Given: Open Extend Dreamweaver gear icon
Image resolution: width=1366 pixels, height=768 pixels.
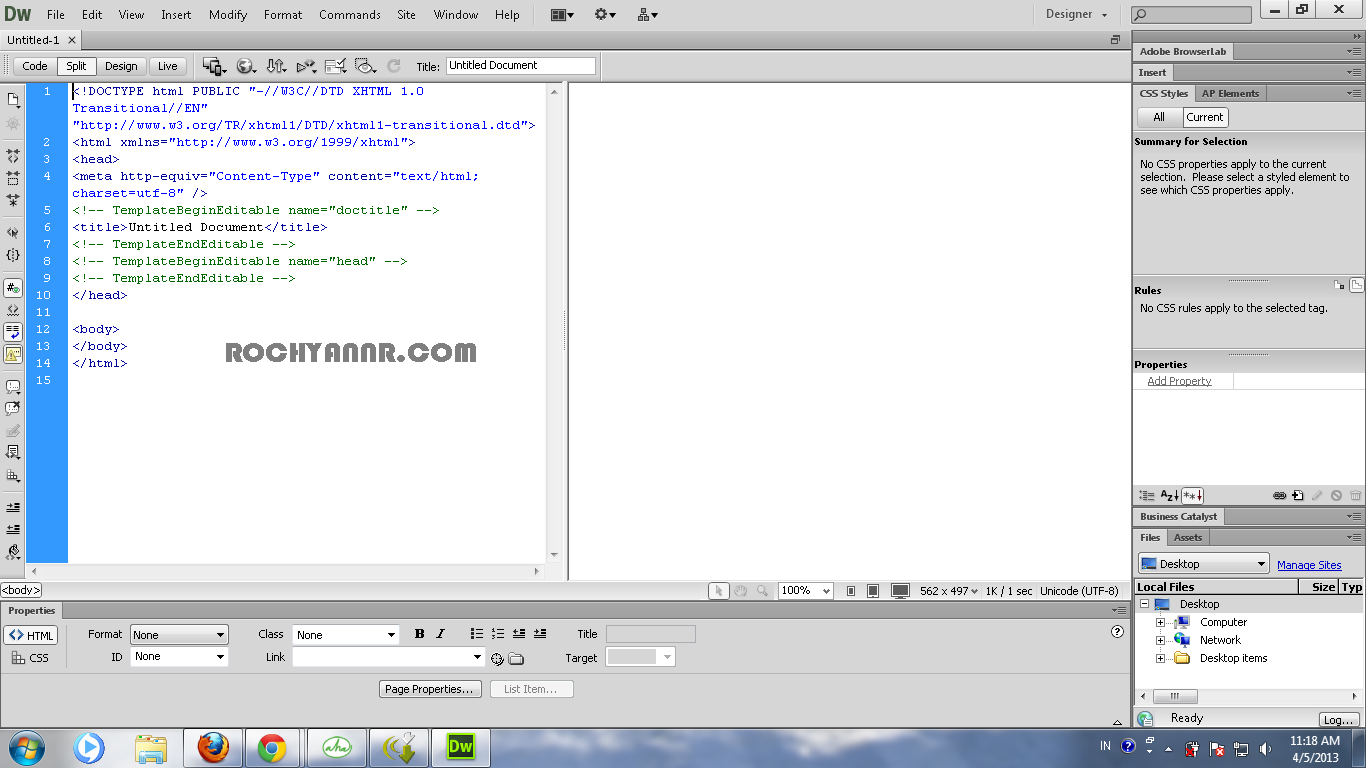Looking at the screenshot, I should 605,15.
